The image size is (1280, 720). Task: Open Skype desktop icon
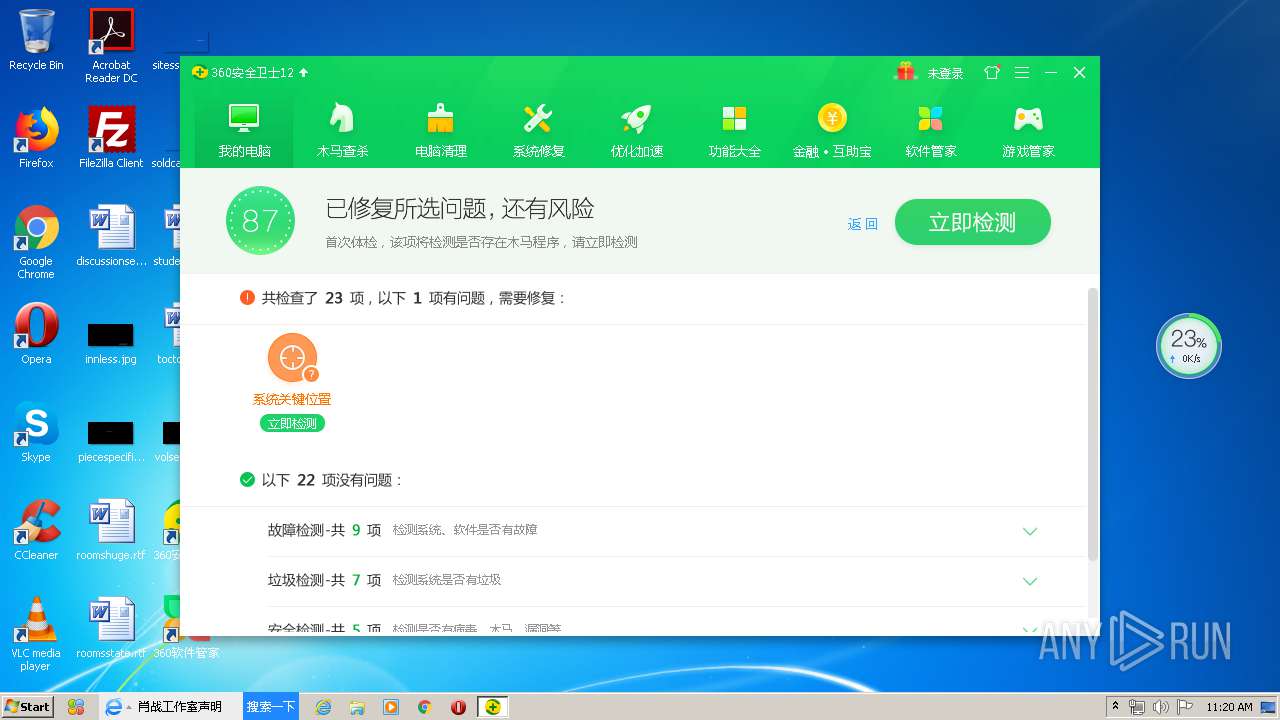pos(36,432)
